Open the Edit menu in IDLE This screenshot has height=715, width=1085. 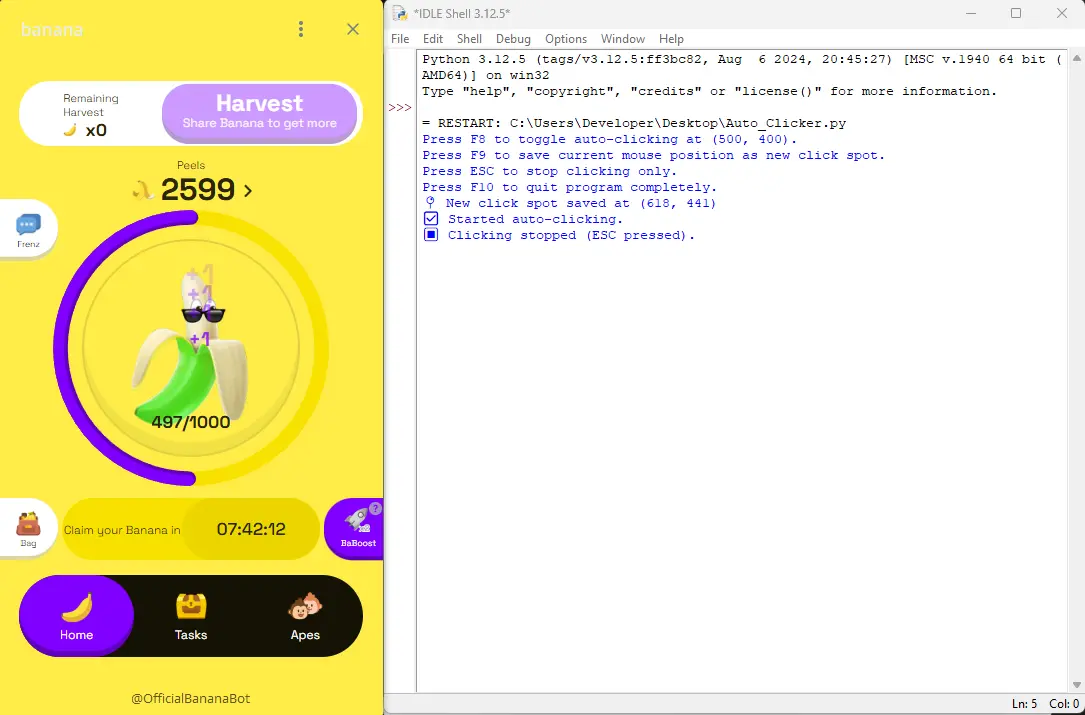433,39
